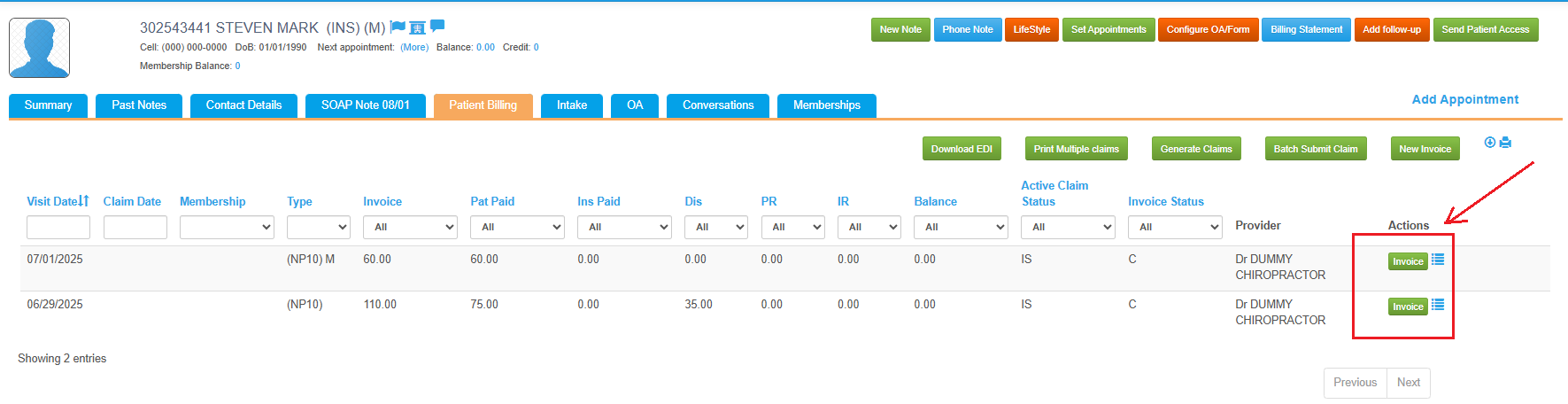Click the printer icon near New Invoice
The image size is (1568, 404).
1505,143
